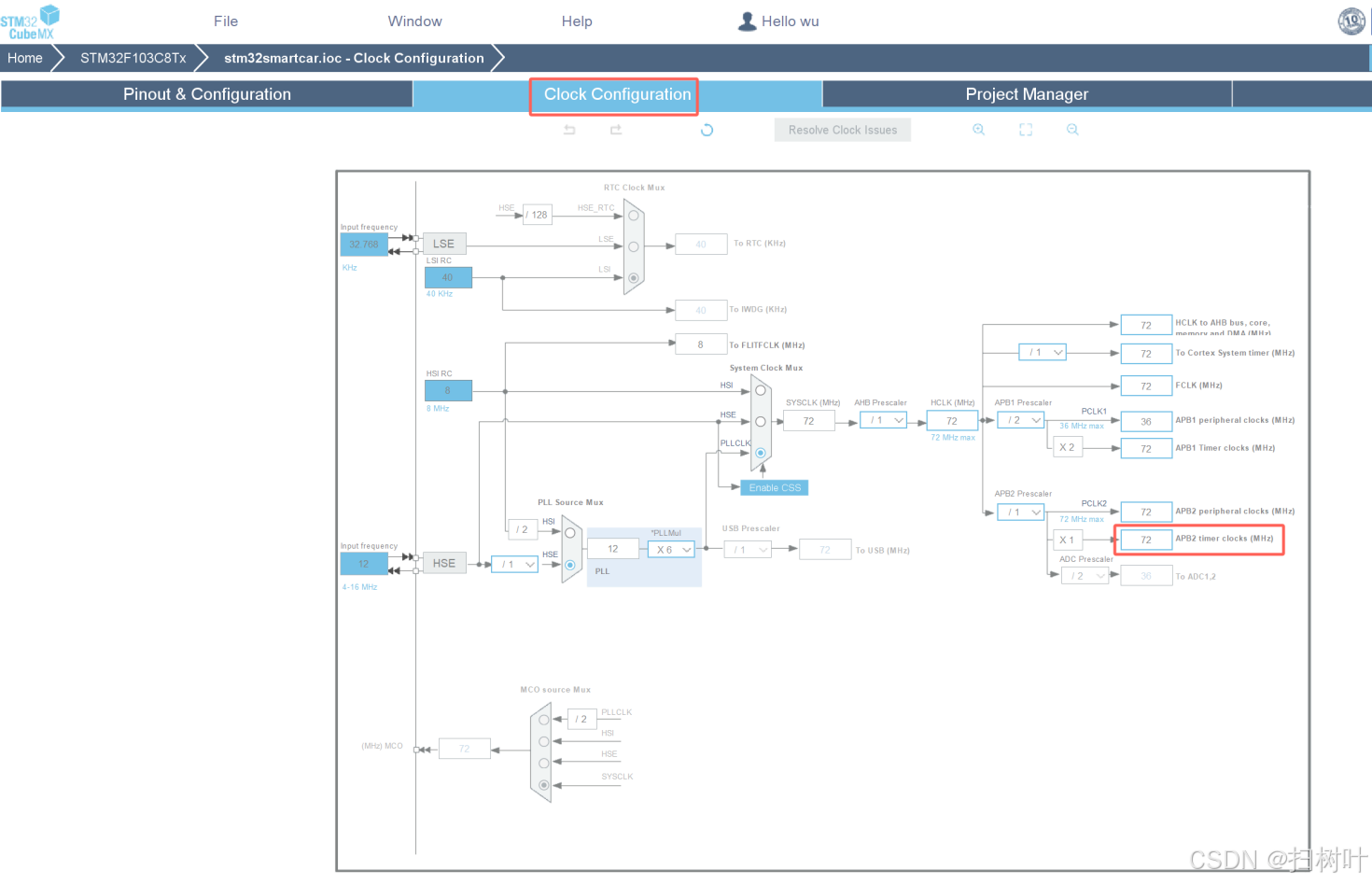Open the AHB Prescaler dropdown
The image size is (1372, 884).
[883, 420]
